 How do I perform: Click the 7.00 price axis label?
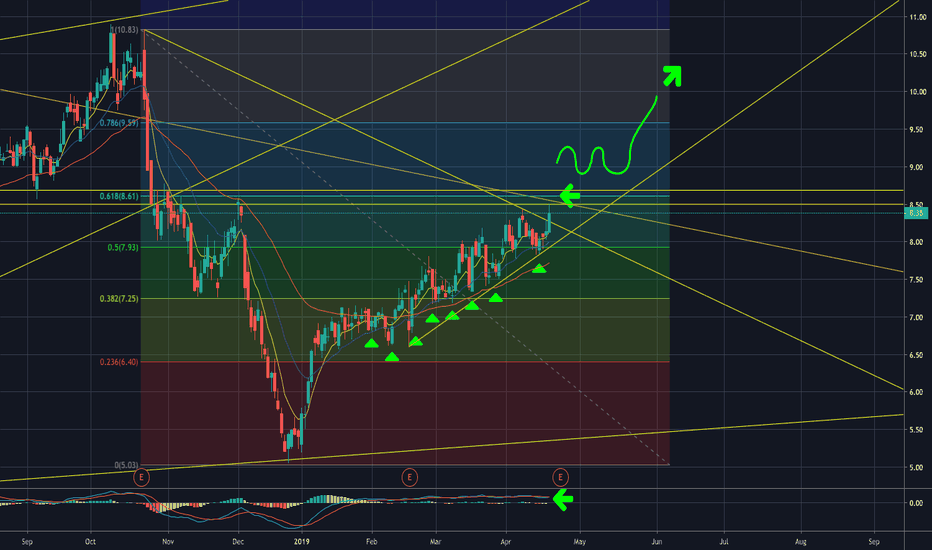click(918, 318)
